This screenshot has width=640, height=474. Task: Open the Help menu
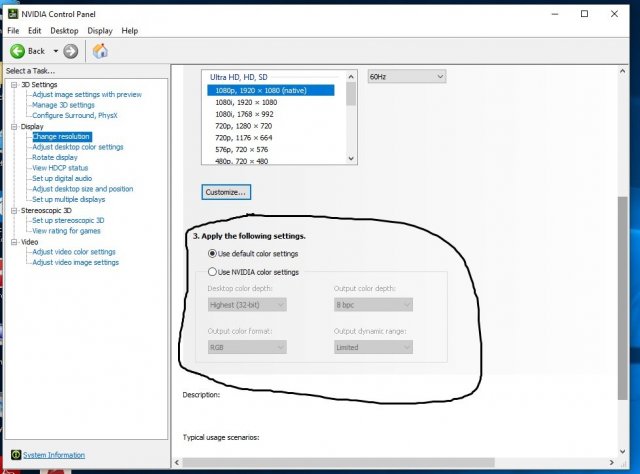[130, 30]
